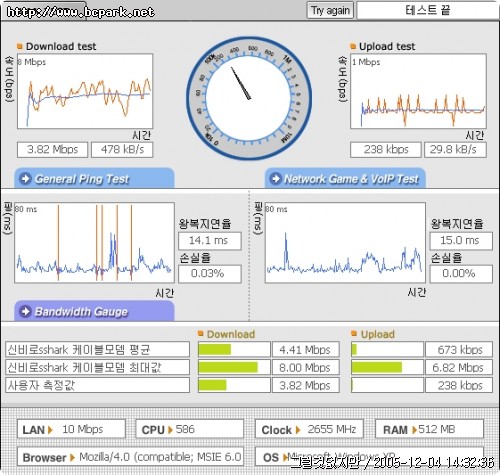This screenshot has width=500, height=475.
Task: Click the Browser info field
Action: [130, 457]
